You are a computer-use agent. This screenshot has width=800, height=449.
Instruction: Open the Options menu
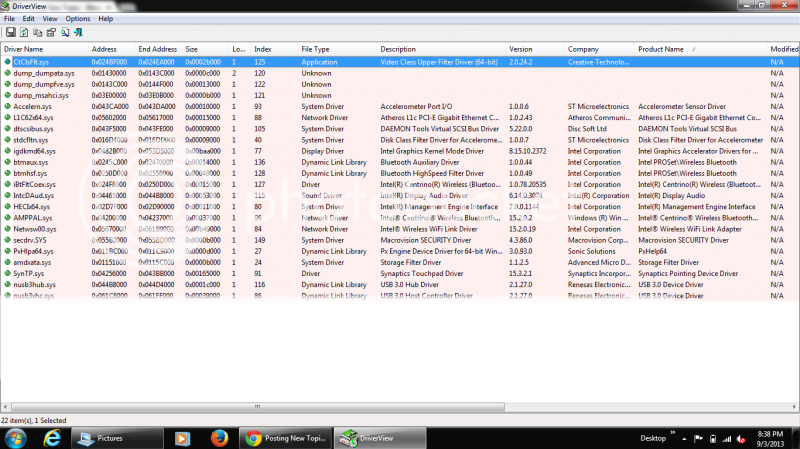[77, 19]
